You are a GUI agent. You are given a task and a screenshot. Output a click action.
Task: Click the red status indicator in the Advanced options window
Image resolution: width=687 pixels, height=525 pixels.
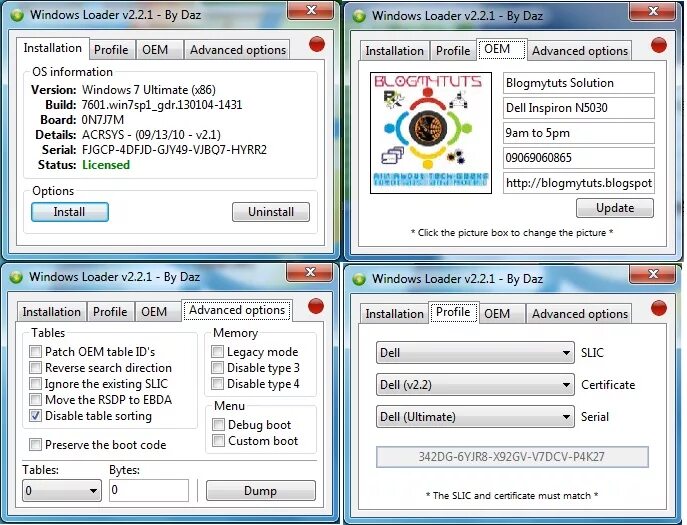[x=315, y=306]
